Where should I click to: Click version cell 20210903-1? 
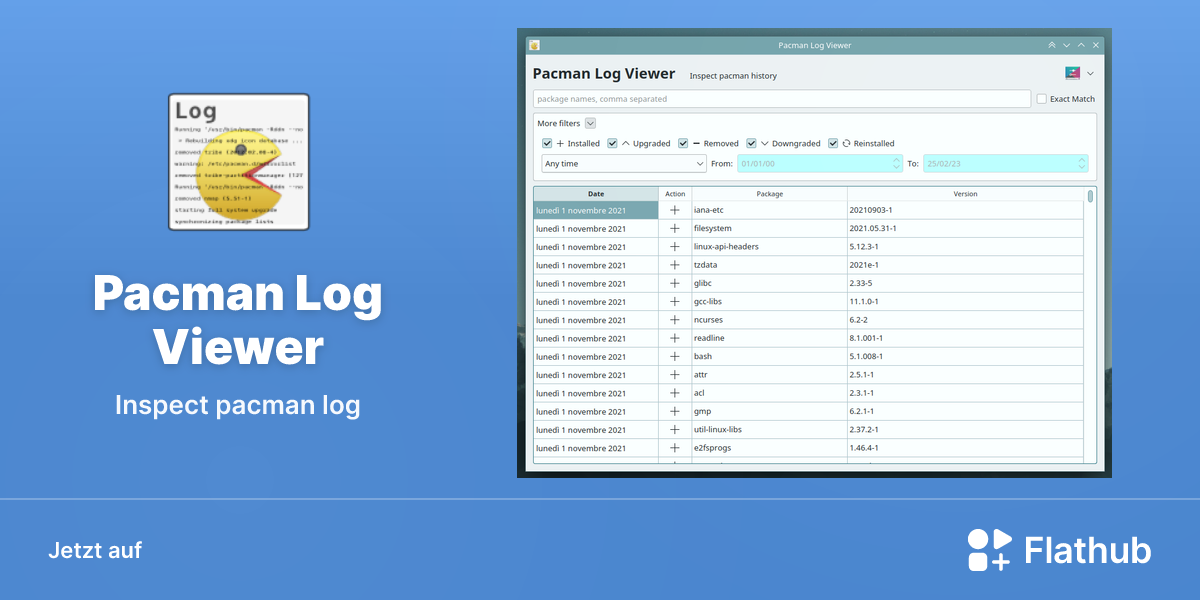(x=965, y=210)
